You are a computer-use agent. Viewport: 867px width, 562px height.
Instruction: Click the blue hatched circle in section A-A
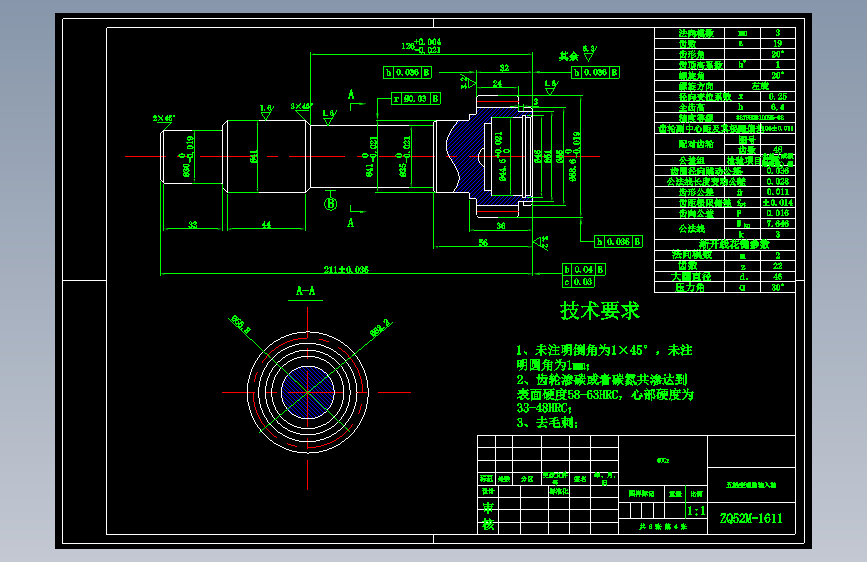(308, 392)
